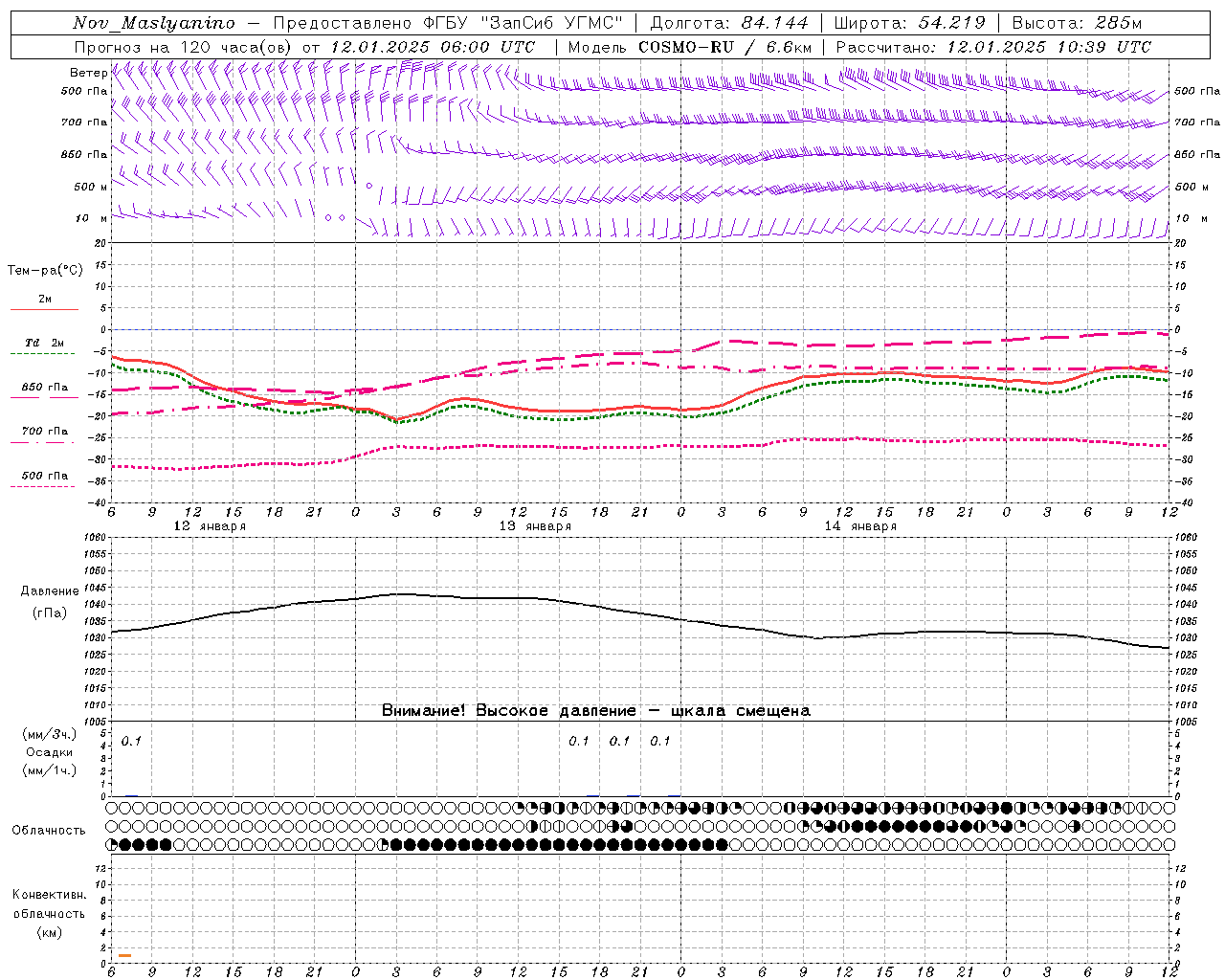The height and width of the screenshot is (980, 1225).
Task: Click the (гПа) unit under Давление
Action: [50, 613]
